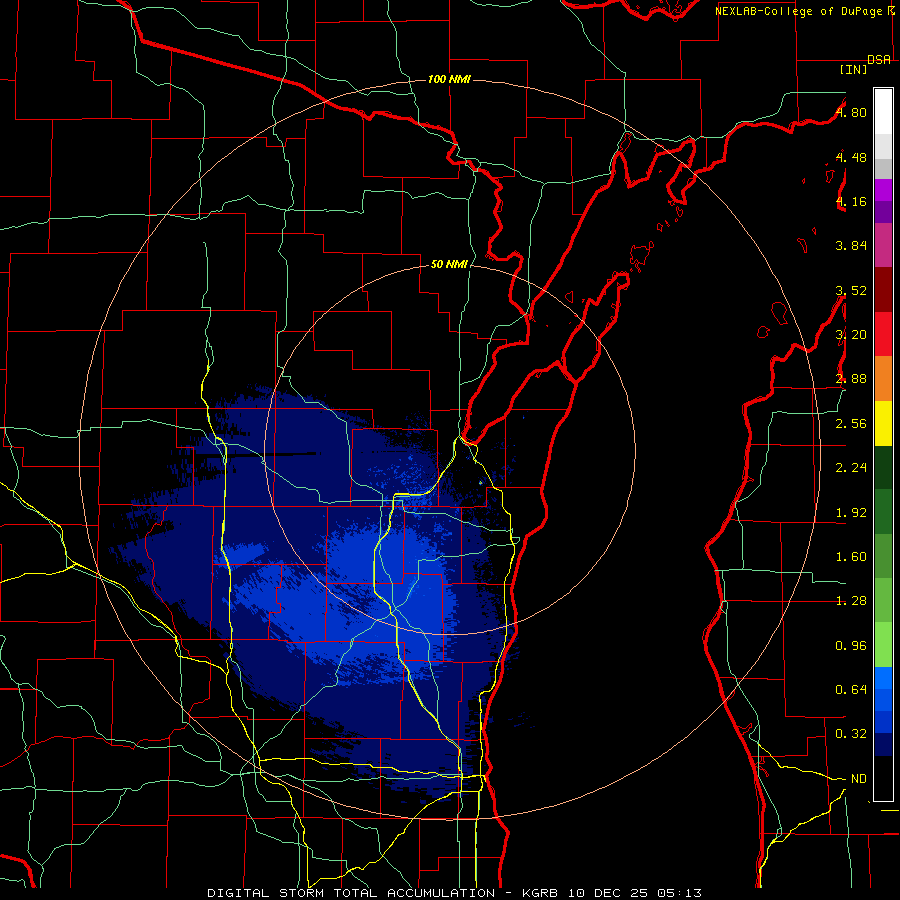Click the 0.64 legend value
The image size is (900, 900).
point(851,690)
